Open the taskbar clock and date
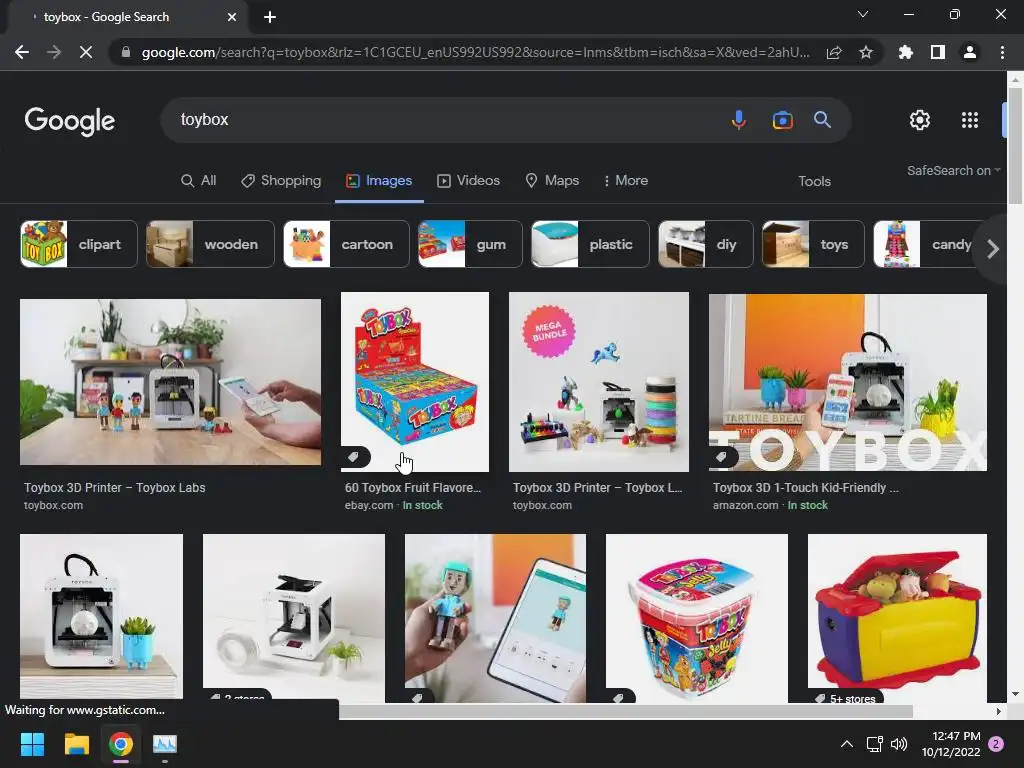Viewport: 1024px width, 768px height. tap(951, 744)
